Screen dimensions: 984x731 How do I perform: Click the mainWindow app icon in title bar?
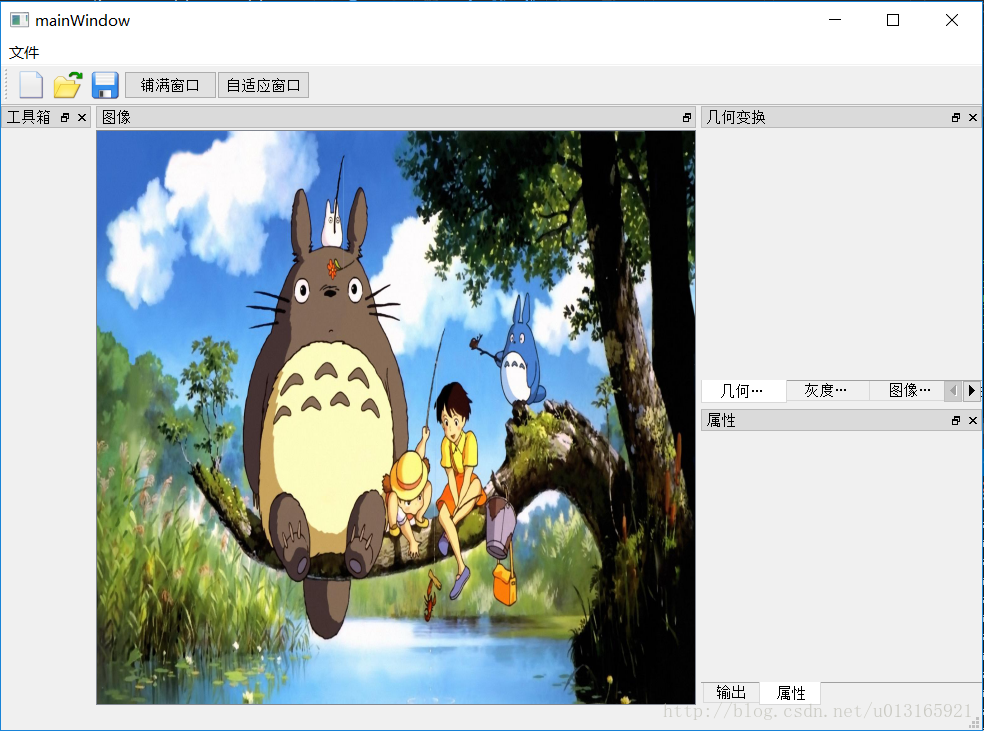pos(19,20)
